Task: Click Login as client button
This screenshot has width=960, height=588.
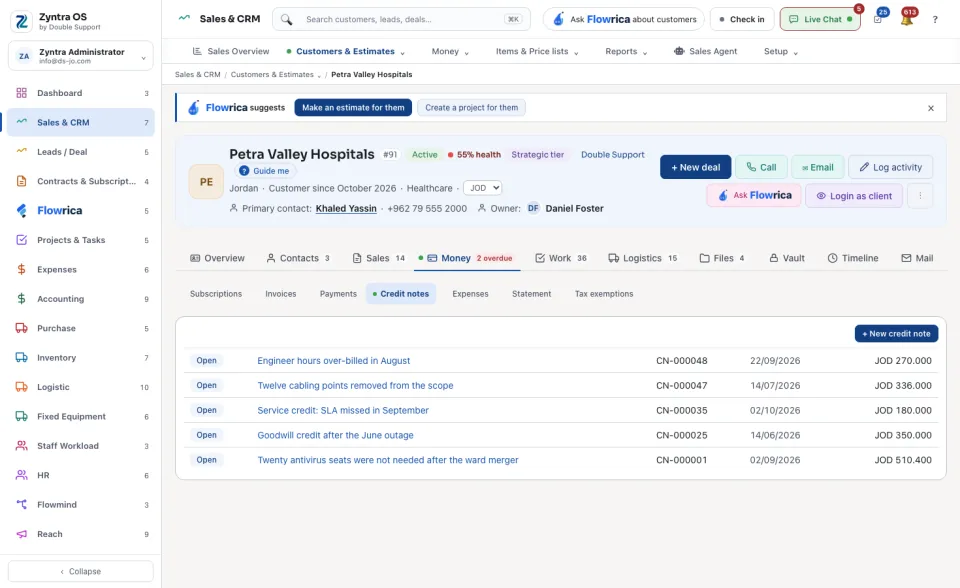Action: pyautogui.click(x=853, y=196)
